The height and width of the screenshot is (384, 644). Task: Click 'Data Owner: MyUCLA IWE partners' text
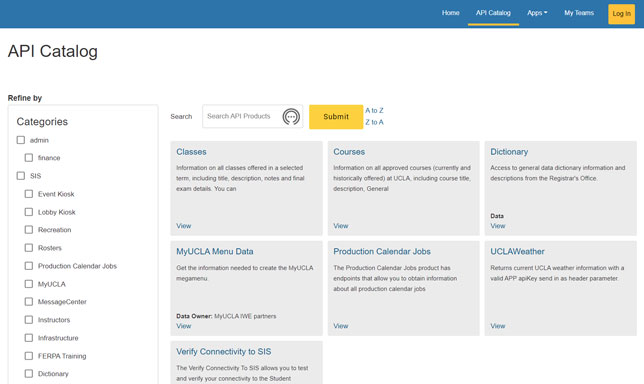point(226,316)
